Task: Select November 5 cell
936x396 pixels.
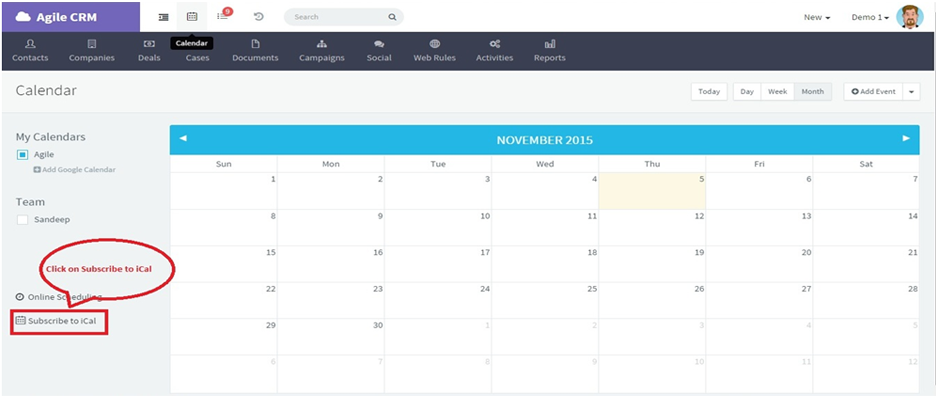Action: coord(652,191)
